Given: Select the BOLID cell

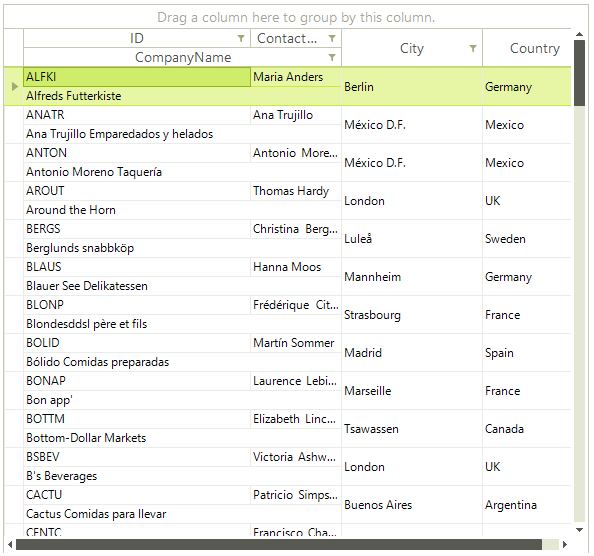Looking at the screenshot, I should 137,343.
